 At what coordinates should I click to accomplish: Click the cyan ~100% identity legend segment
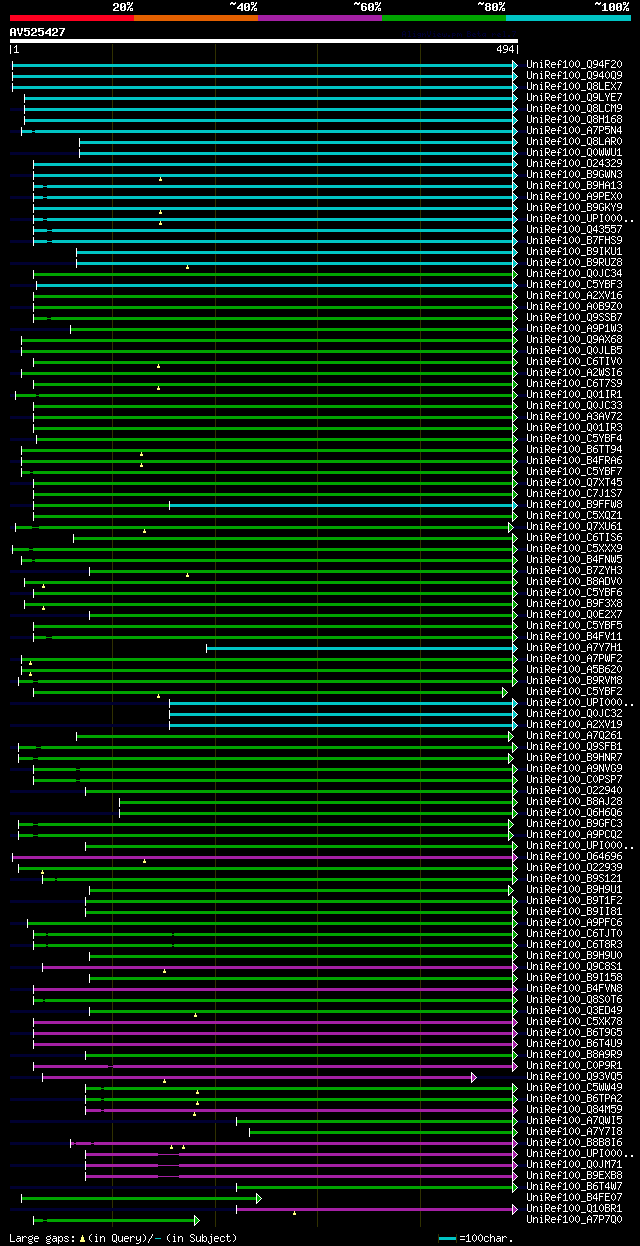[568, 18]
